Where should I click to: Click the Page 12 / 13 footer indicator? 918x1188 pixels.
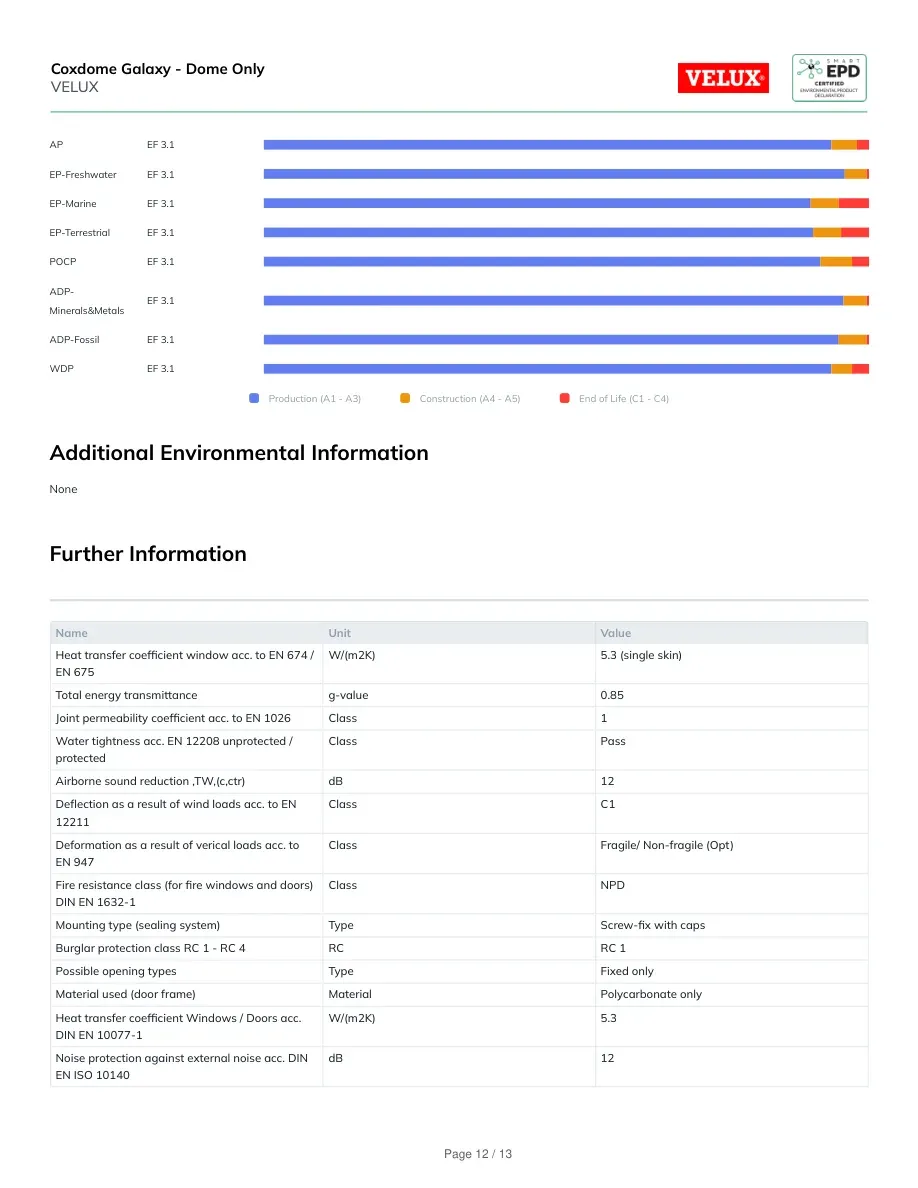click(x=478, y=1154)
